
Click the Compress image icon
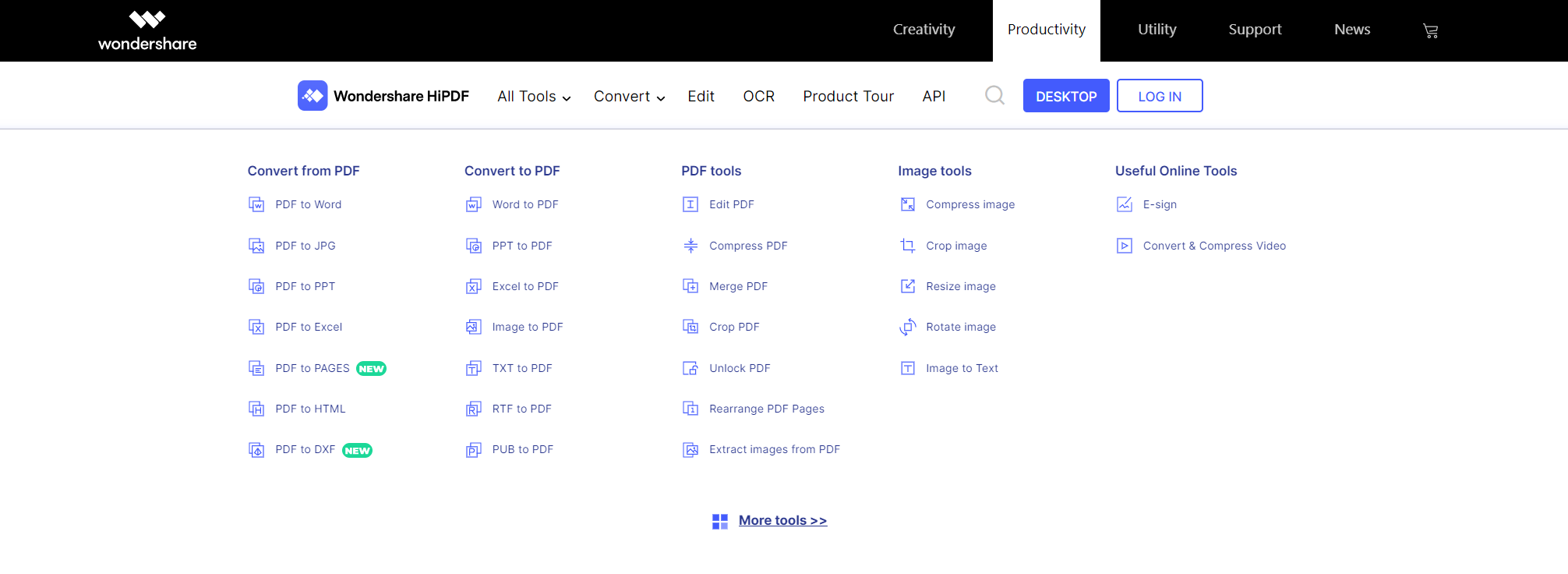[x=908, y=204]
